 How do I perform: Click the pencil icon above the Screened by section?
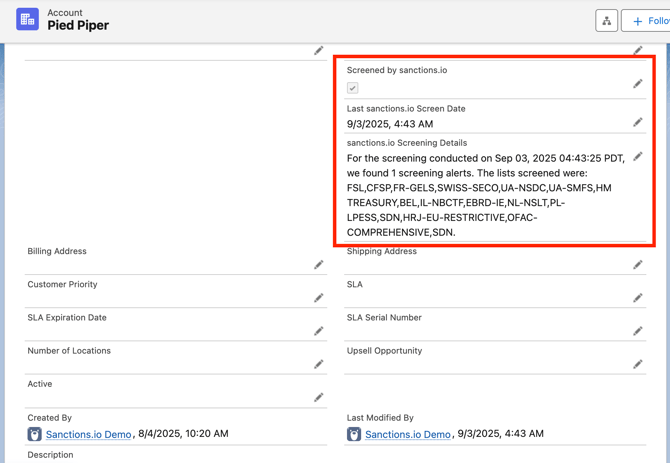638,50
